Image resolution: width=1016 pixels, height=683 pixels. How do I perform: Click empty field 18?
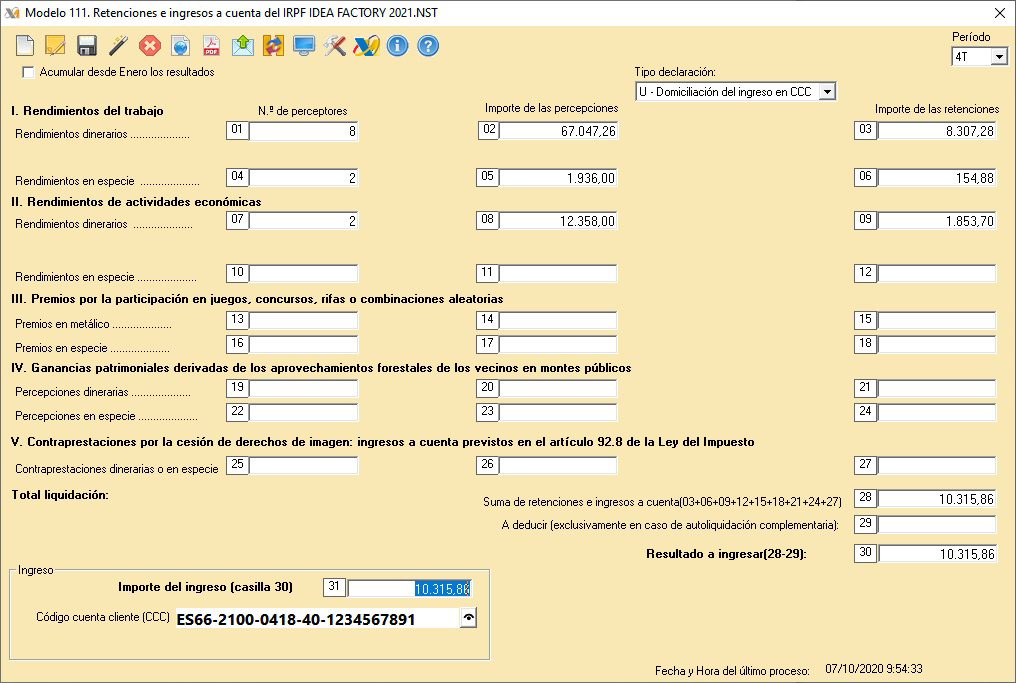coord(936,344)
